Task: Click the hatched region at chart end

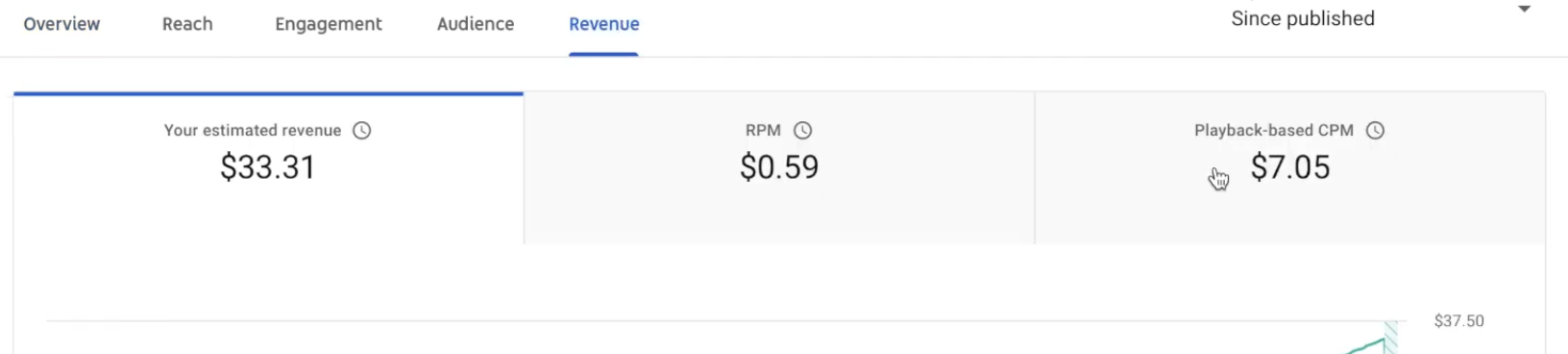Action: [x=1390, y=338]
